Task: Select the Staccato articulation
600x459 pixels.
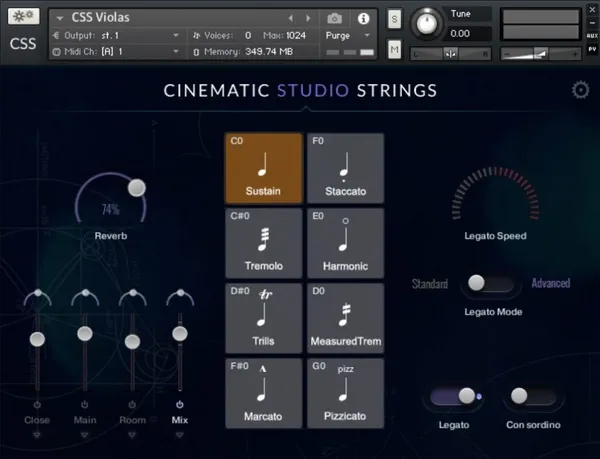Action: pos(345,168)
